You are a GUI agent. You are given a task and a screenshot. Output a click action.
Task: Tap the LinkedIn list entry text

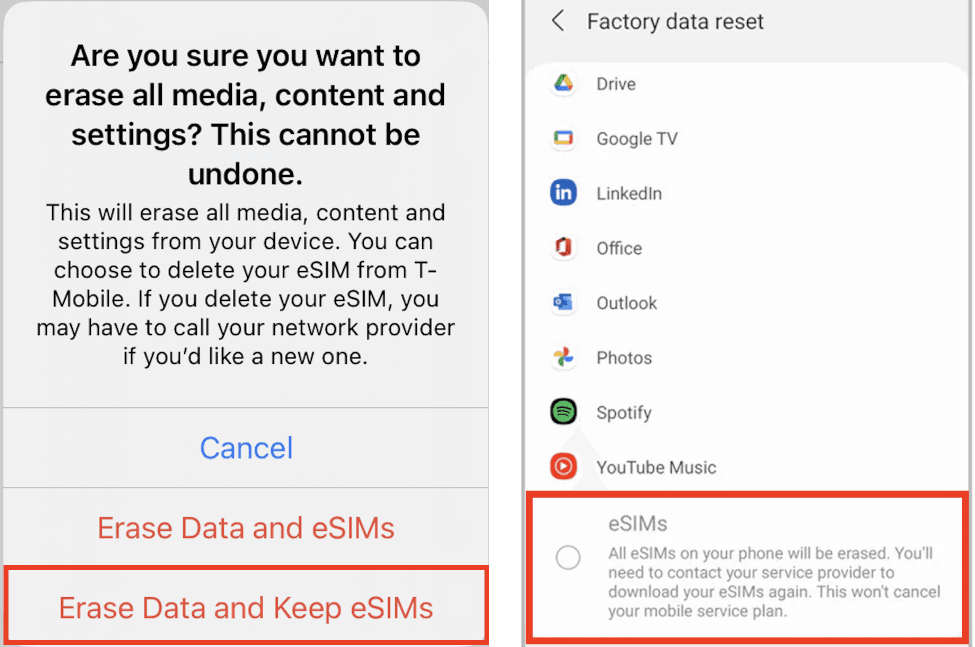coord(629,193)
